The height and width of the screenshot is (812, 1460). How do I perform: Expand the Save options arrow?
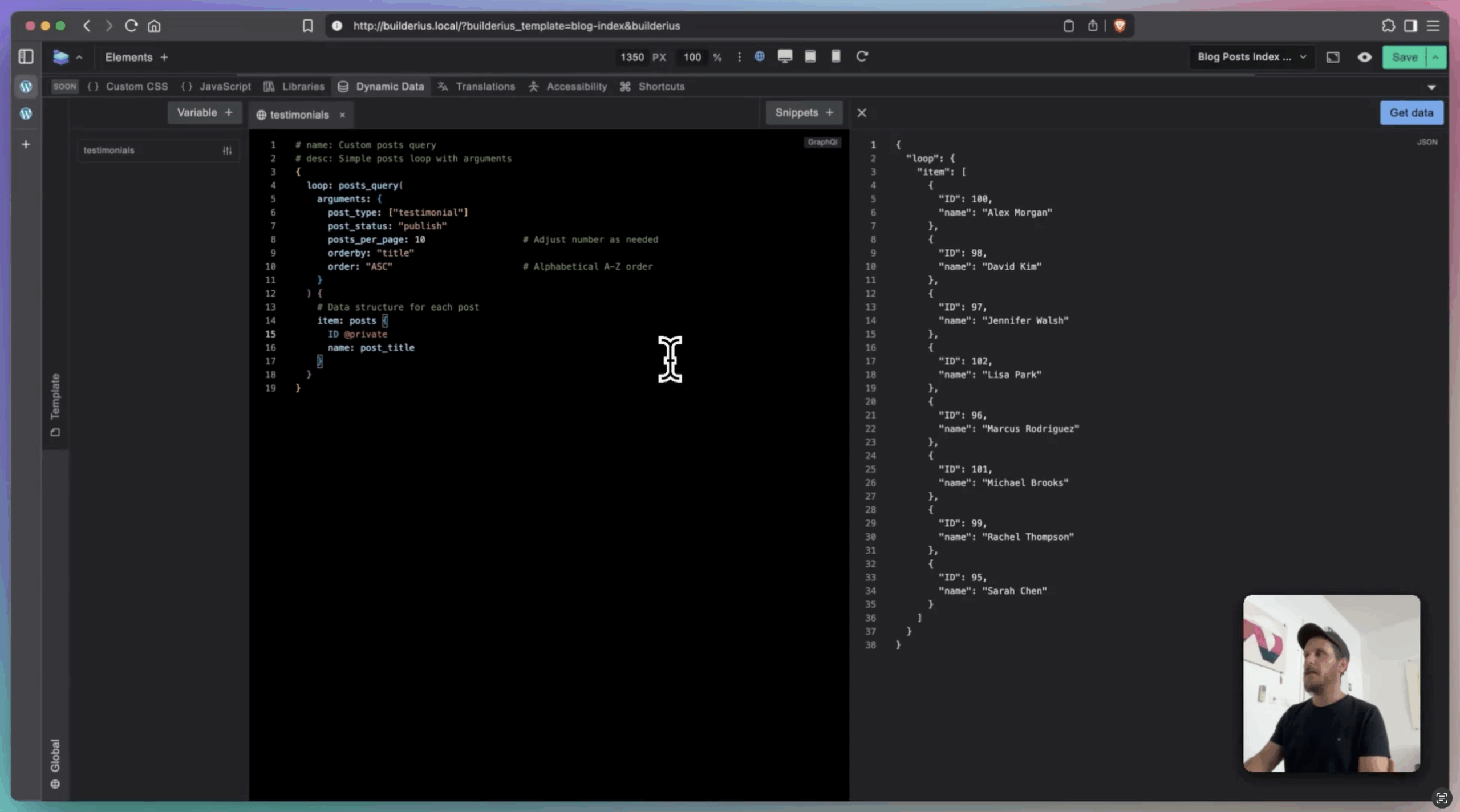[1435, 57]
